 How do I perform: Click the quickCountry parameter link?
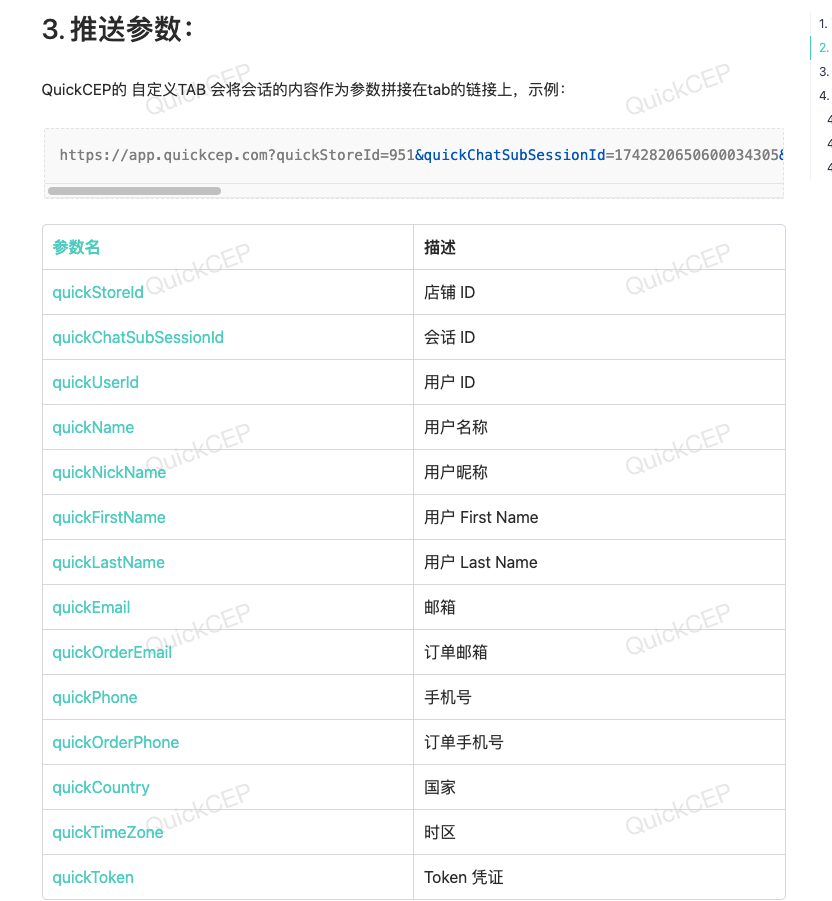101,787
